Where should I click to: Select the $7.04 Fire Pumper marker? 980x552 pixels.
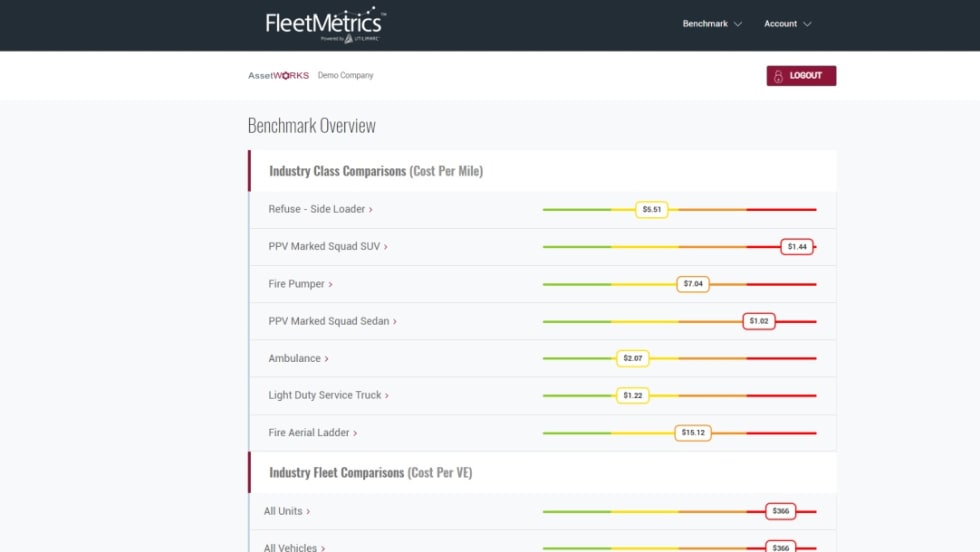click(693, 284)
